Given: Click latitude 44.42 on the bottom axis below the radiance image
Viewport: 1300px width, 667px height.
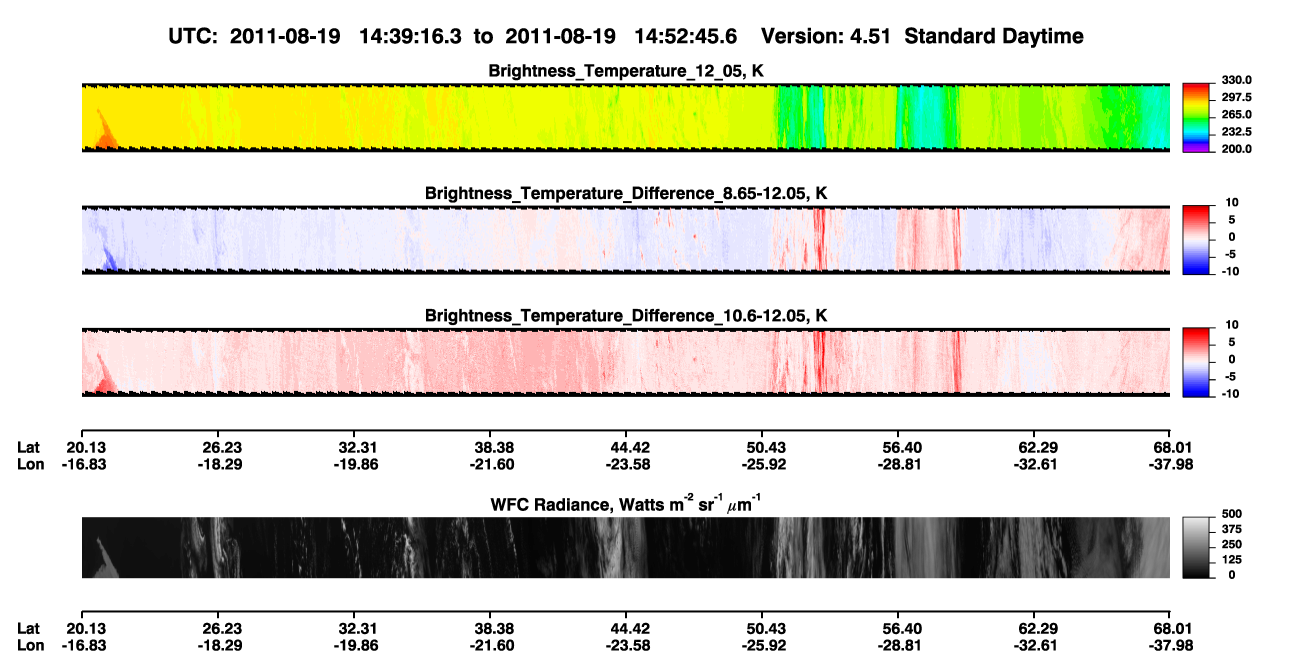Looking at the screenshot, I should [626, 628].
